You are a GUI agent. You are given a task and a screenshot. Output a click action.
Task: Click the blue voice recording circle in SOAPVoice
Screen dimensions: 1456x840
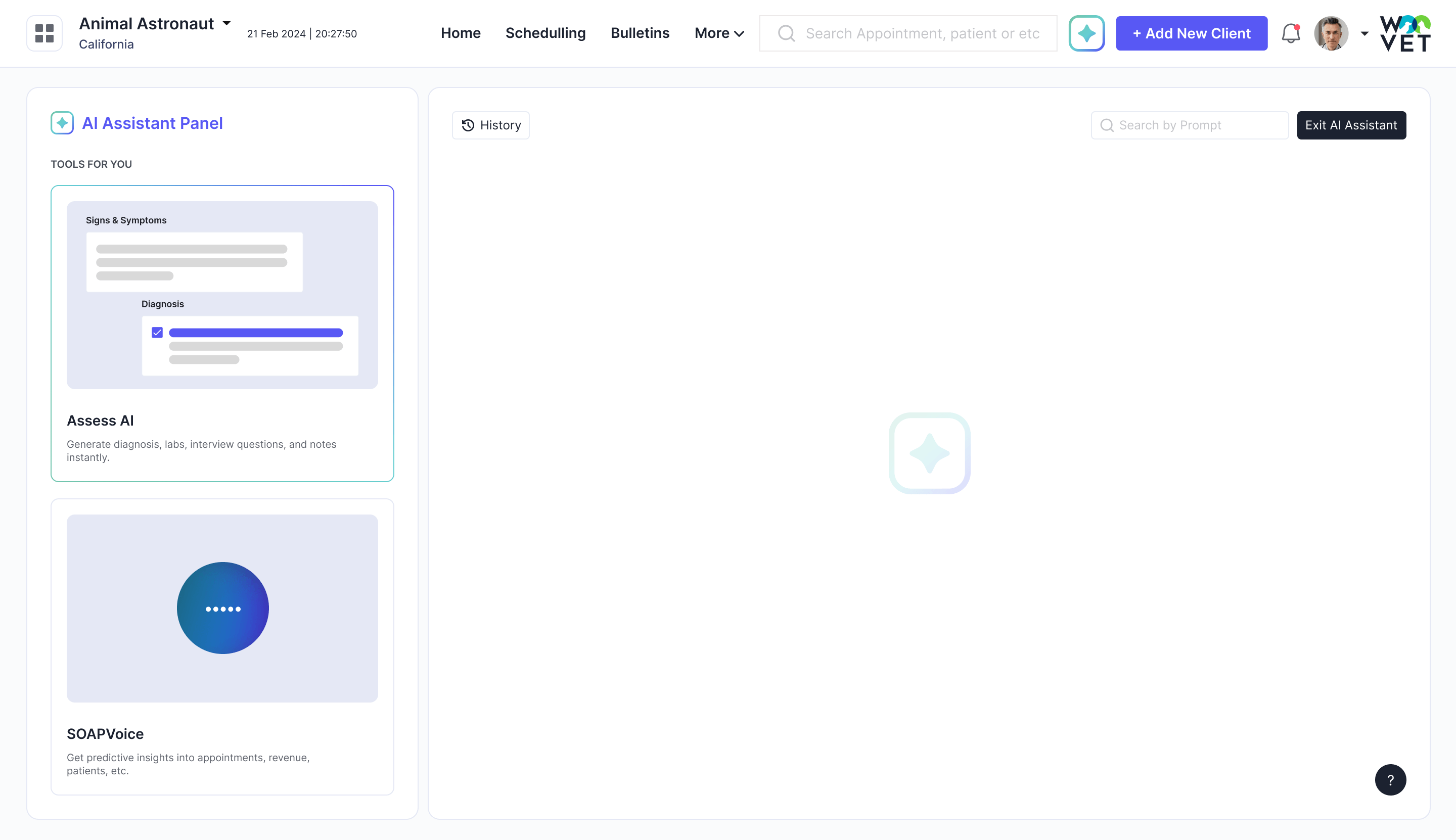222,608
